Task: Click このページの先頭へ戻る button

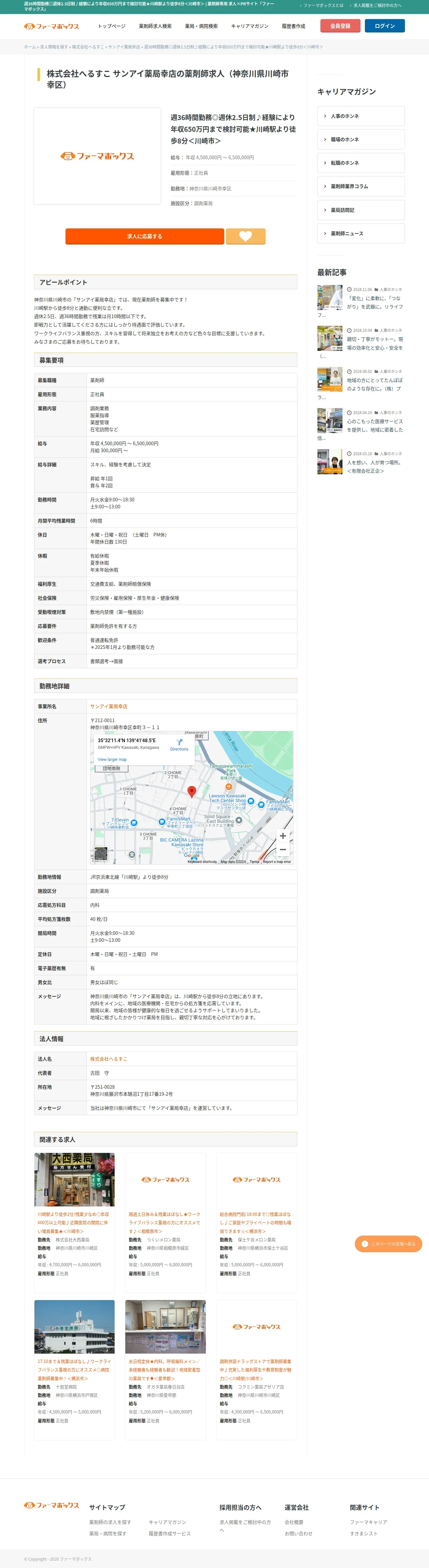Action: 388,1244
